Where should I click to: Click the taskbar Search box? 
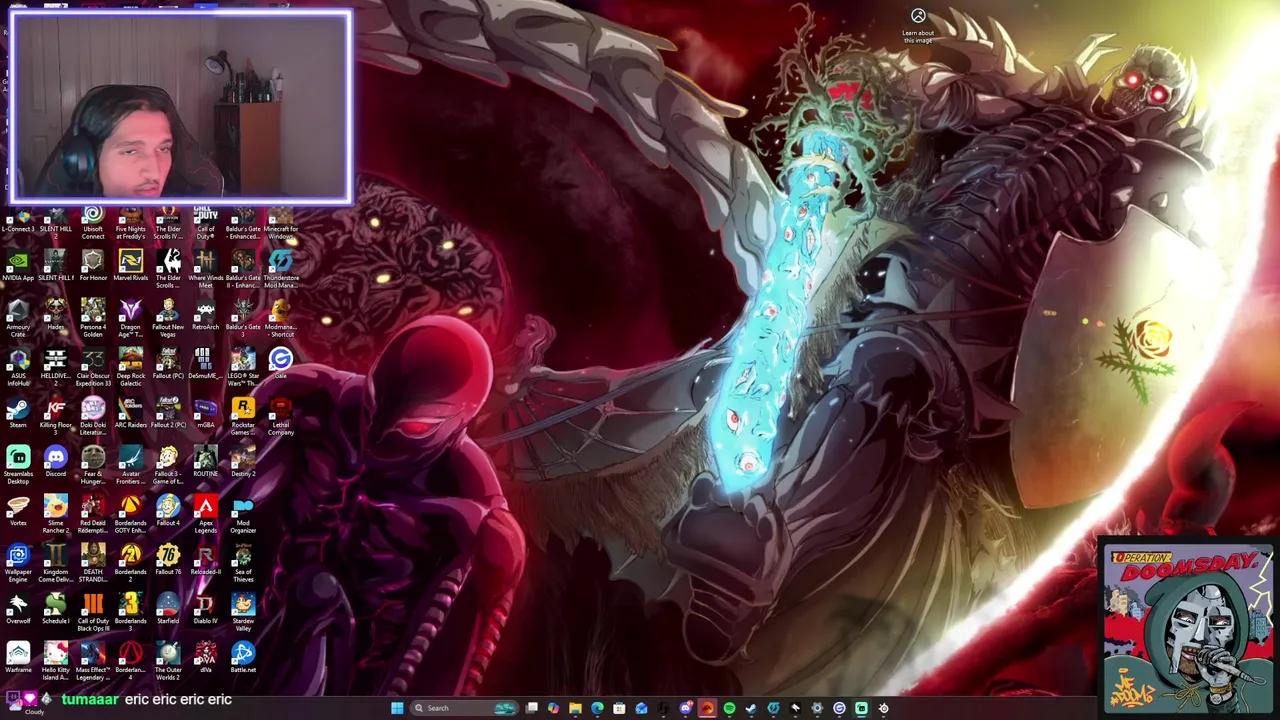[465, 708]
